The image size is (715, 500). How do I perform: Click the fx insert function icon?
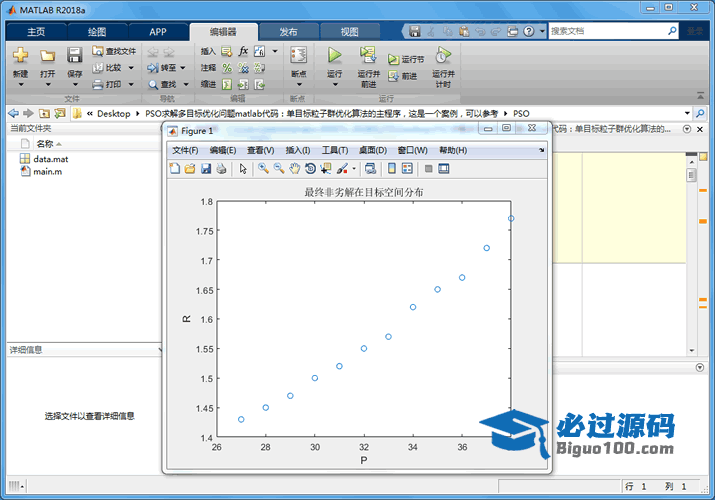[x=244, y=51]
